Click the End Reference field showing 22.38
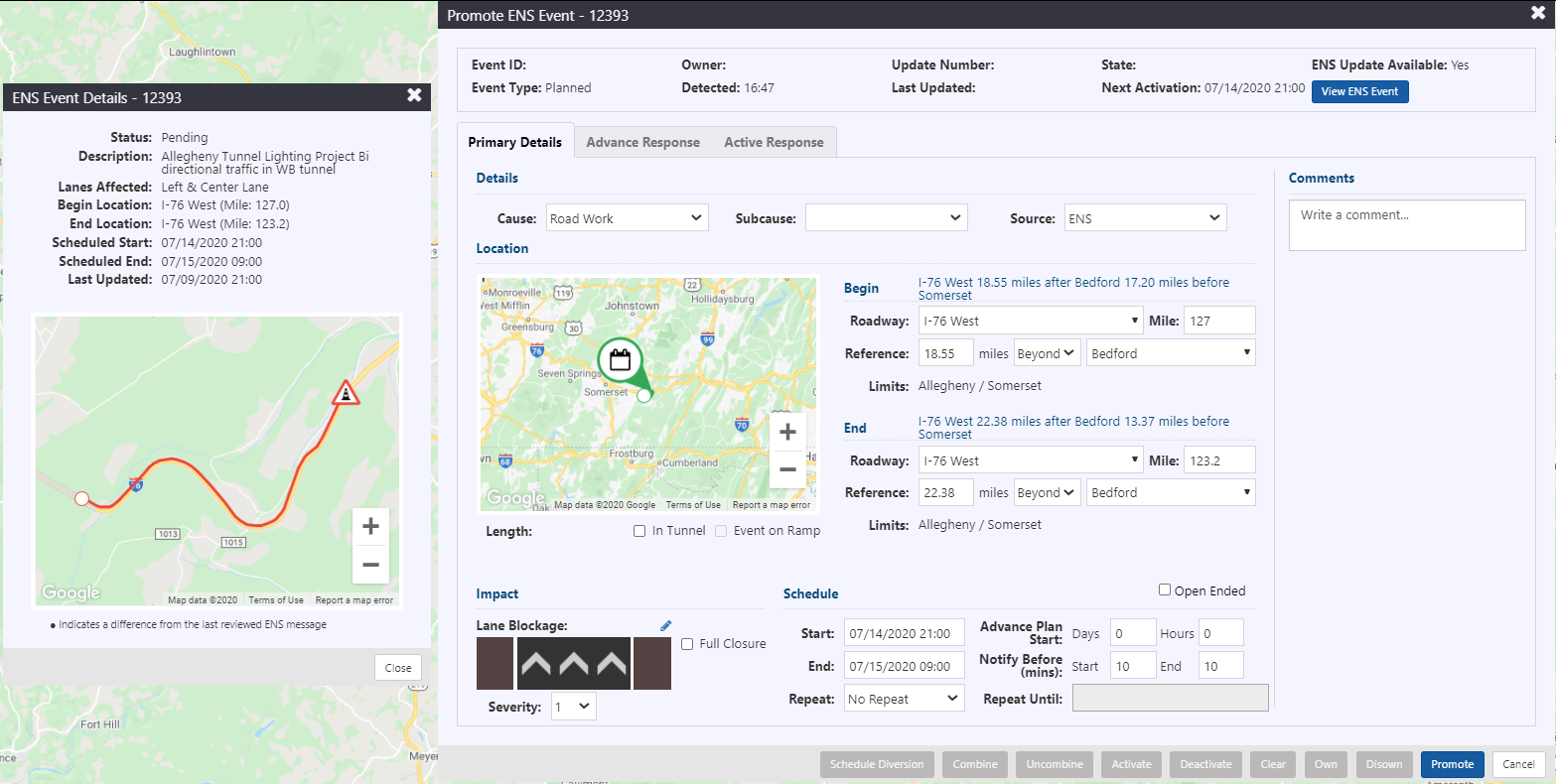The width and height of the screenshot is (1556, 784). (x=946, y=492)
